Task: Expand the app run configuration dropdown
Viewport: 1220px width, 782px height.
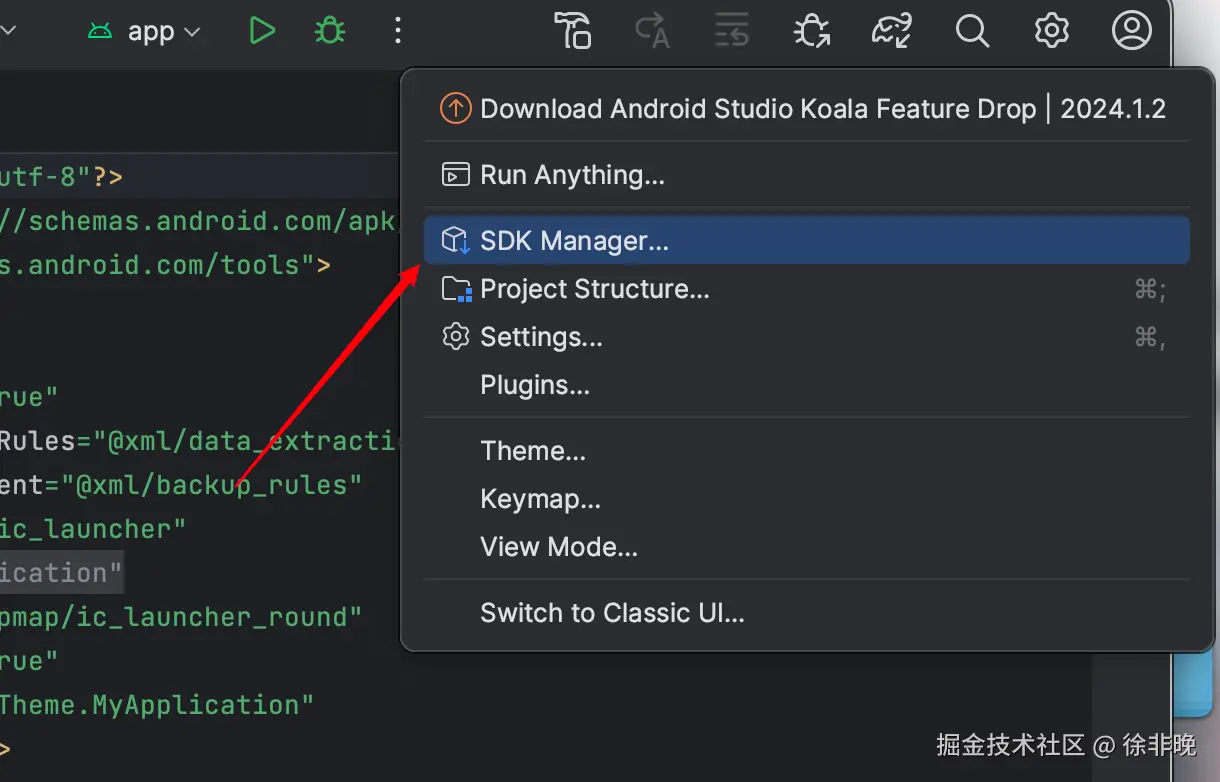Action: [150, 32]
